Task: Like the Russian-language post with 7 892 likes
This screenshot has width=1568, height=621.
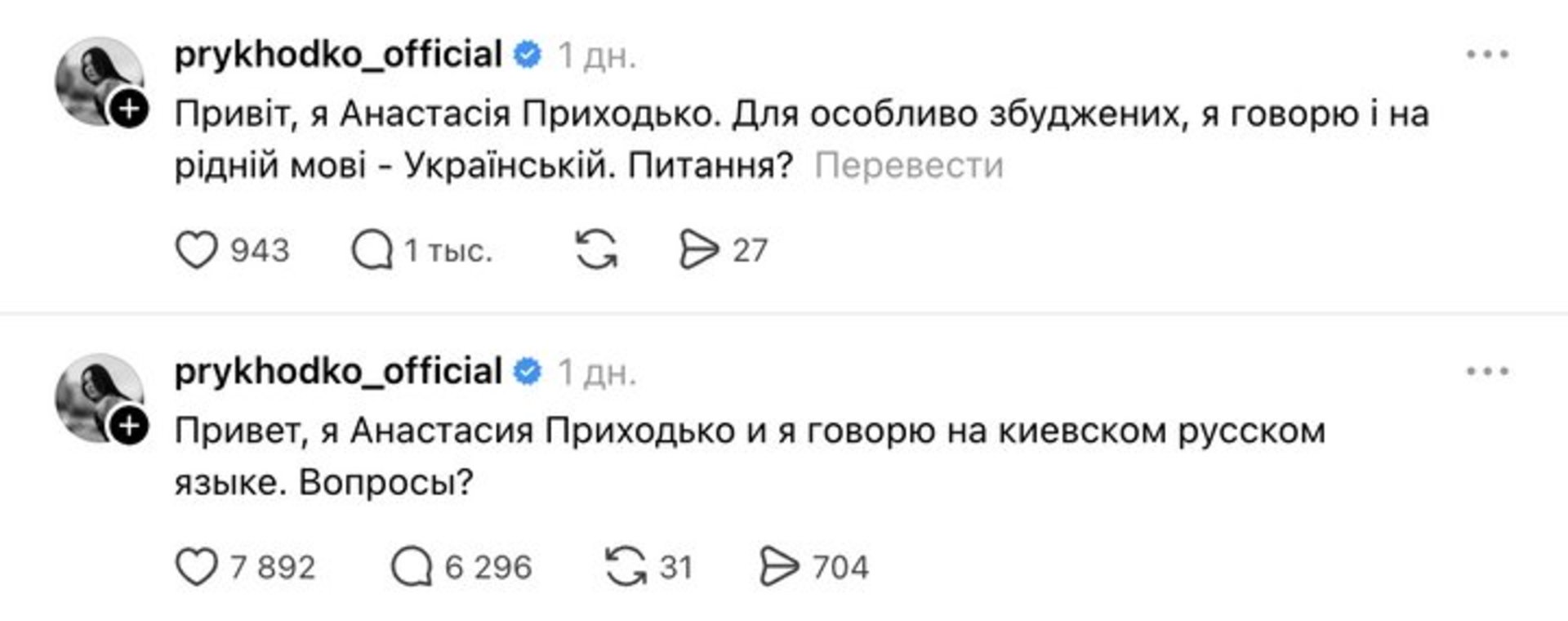Action: click(197, 567)
